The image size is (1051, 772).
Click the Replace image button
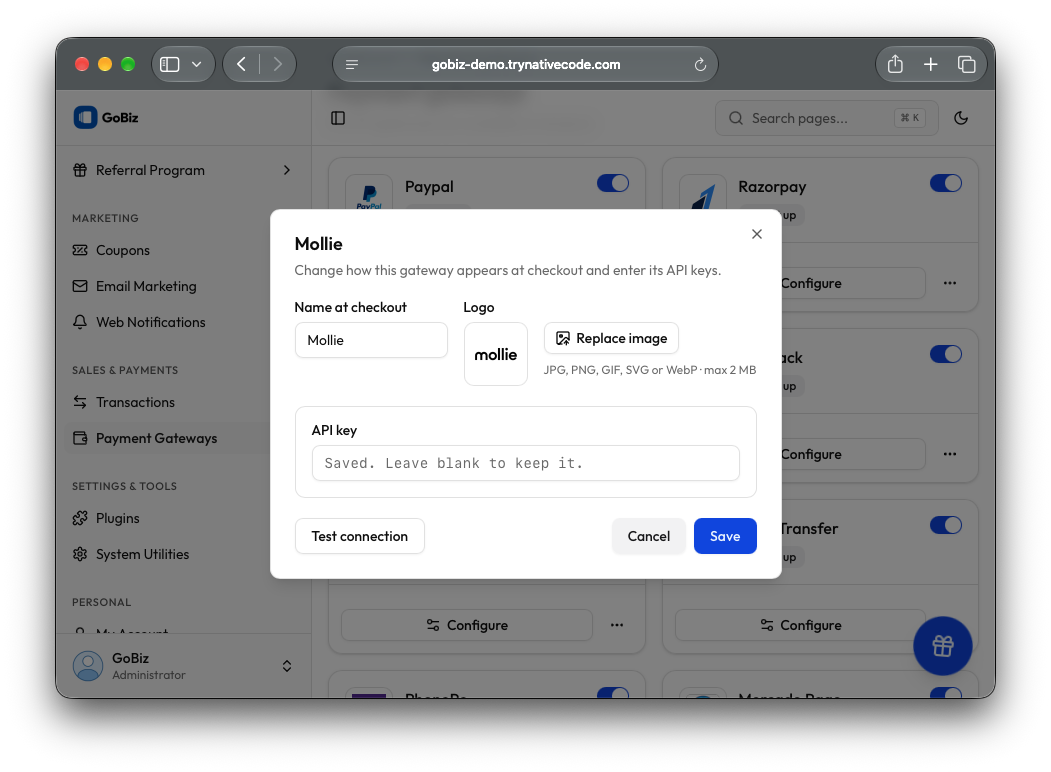point(611,338)
